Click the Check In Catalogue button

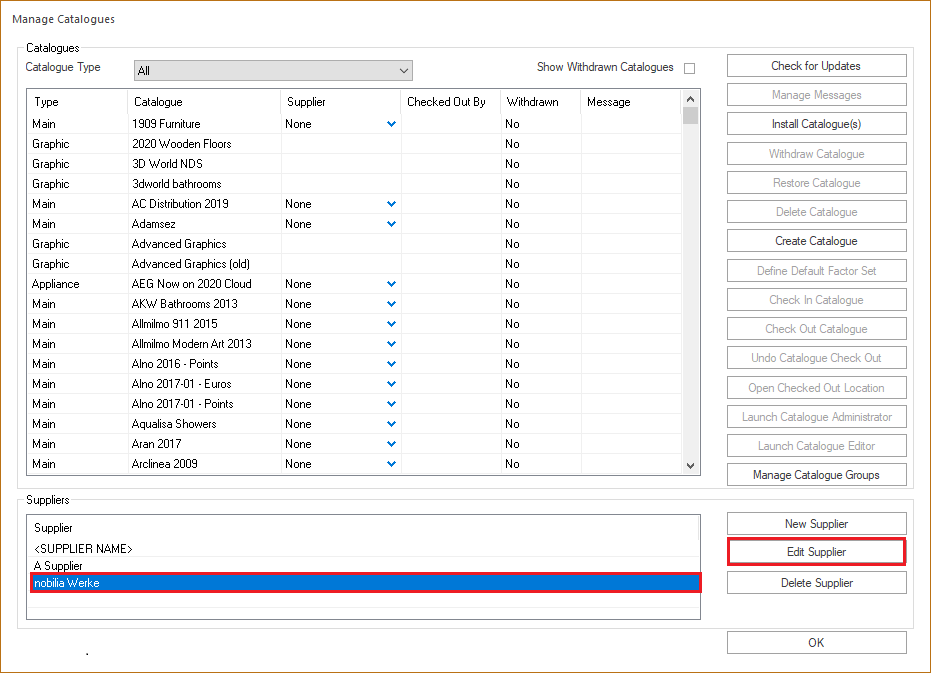[x=816, y=300]
